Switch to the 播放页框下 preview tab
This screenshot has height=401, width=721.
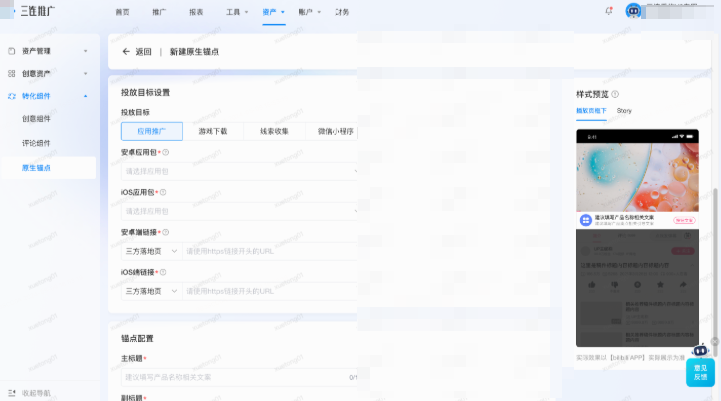[591, 111]
